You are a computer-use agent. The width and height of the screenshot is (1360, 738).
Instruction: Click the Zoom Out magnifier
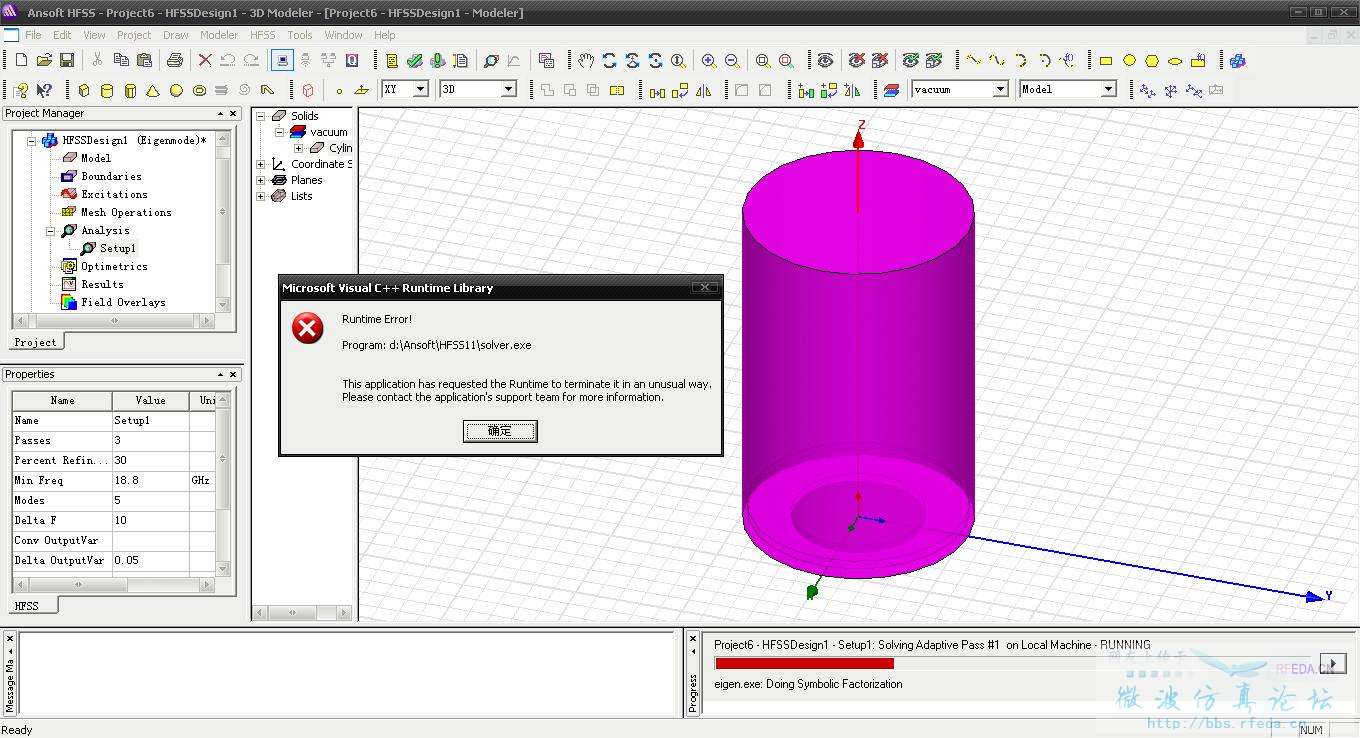click(x=731, y=61)
